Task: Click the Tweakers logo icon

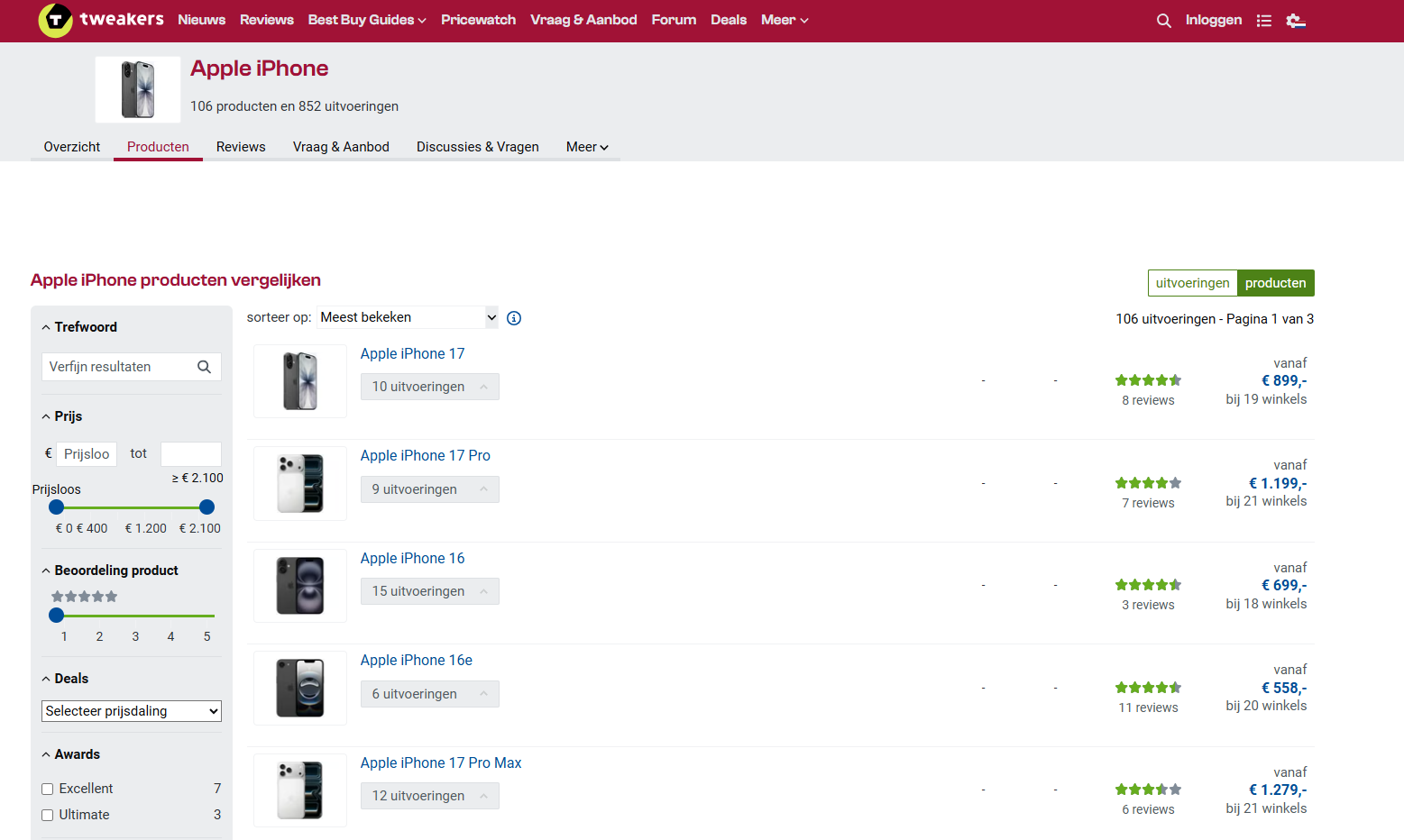Action: click(55, 20)
